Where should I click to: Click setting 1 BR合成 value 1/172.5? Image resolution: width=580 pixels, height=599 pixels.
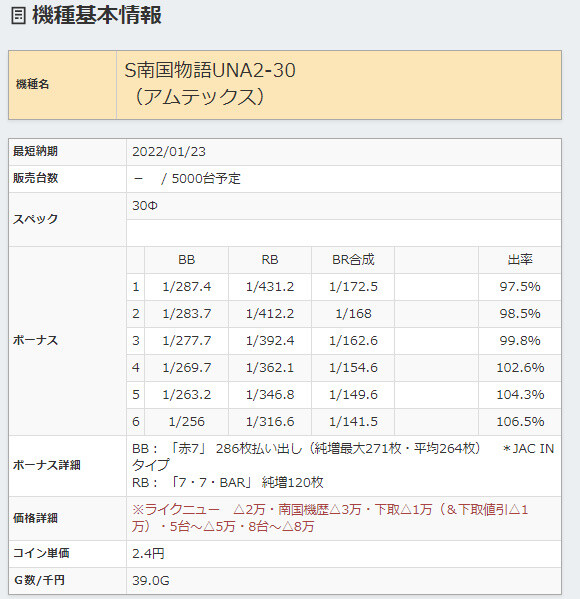tap(353, 287)
